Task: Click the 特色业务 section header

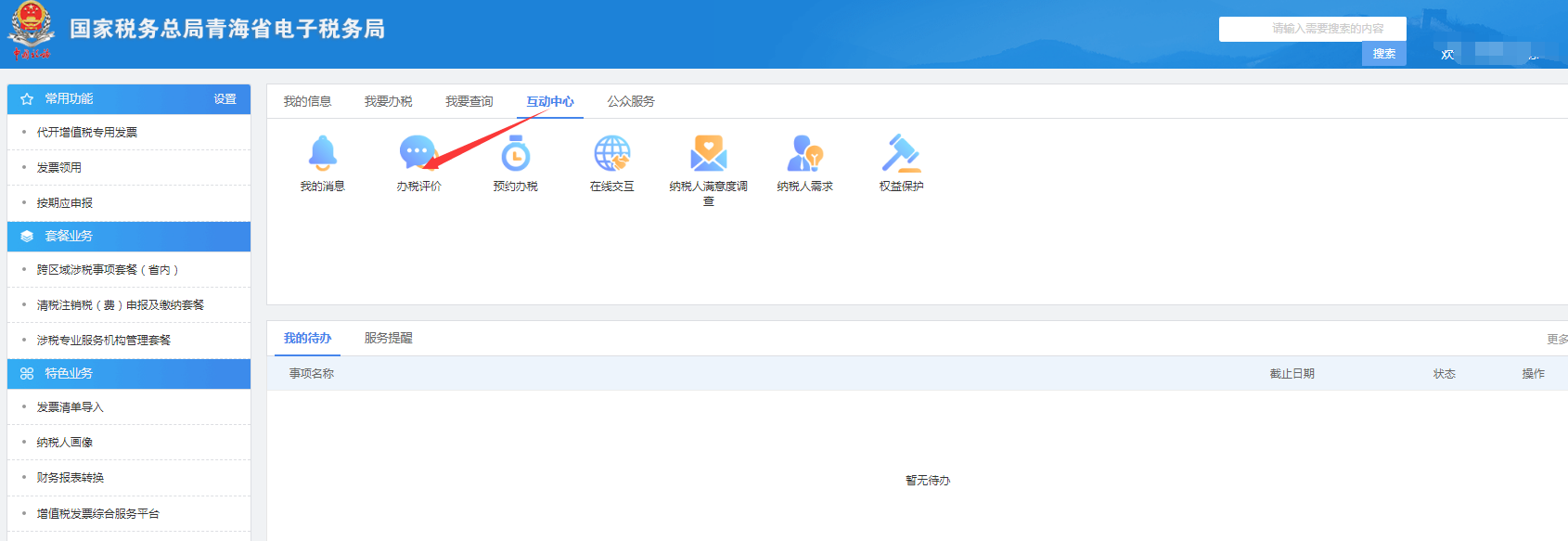Action: pyautogui.click(x=129, y=373)
